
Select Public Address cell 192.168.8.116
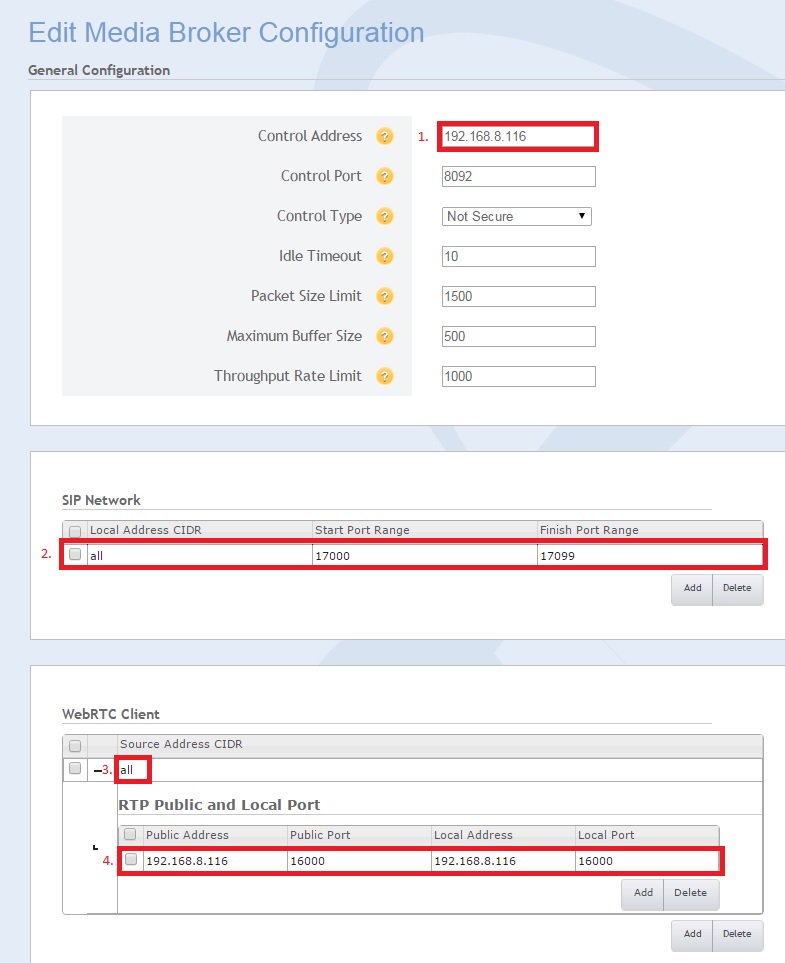coord(215,860)
